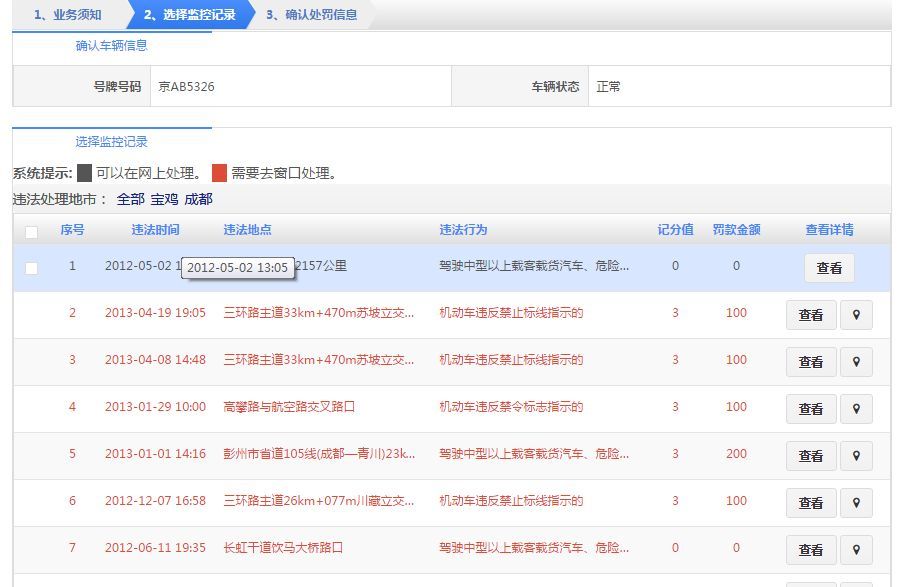Check the checkbox for record 1

pos(32,268)
